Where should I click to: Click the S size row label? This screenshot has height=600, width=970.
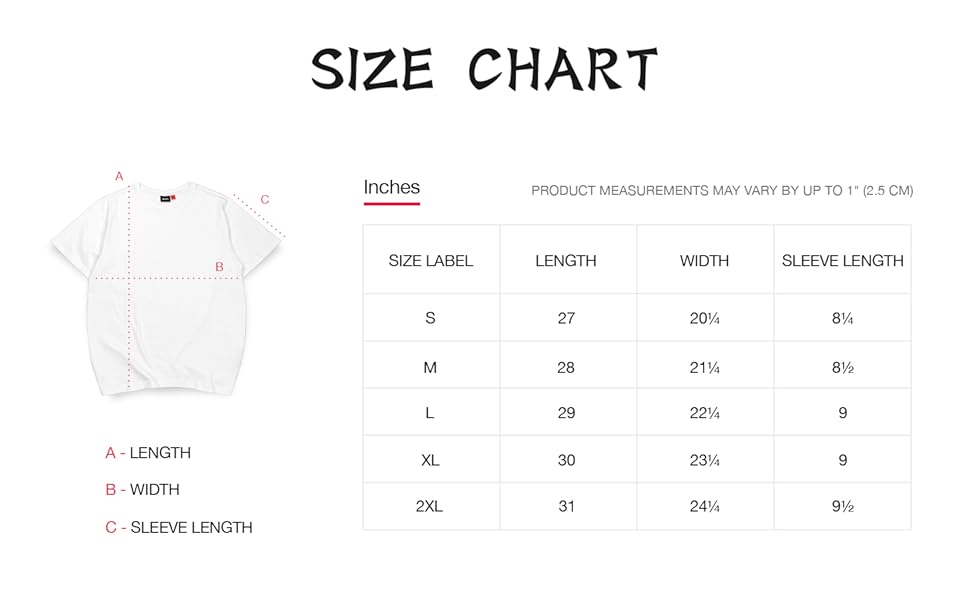tap(430, 318)
